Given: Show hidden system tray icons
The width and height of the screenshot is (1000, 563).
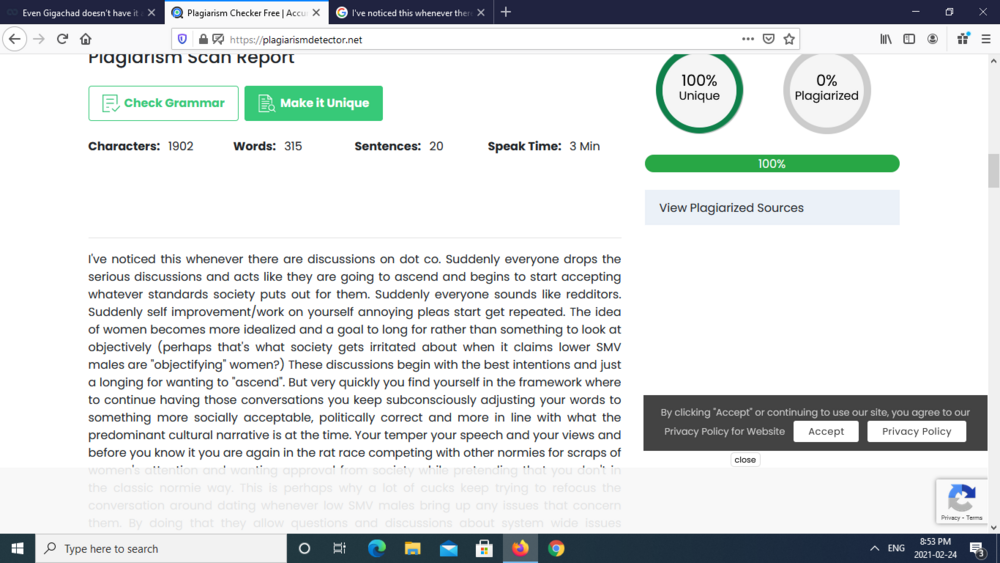Looking at the screenshot, I should 874,548.
